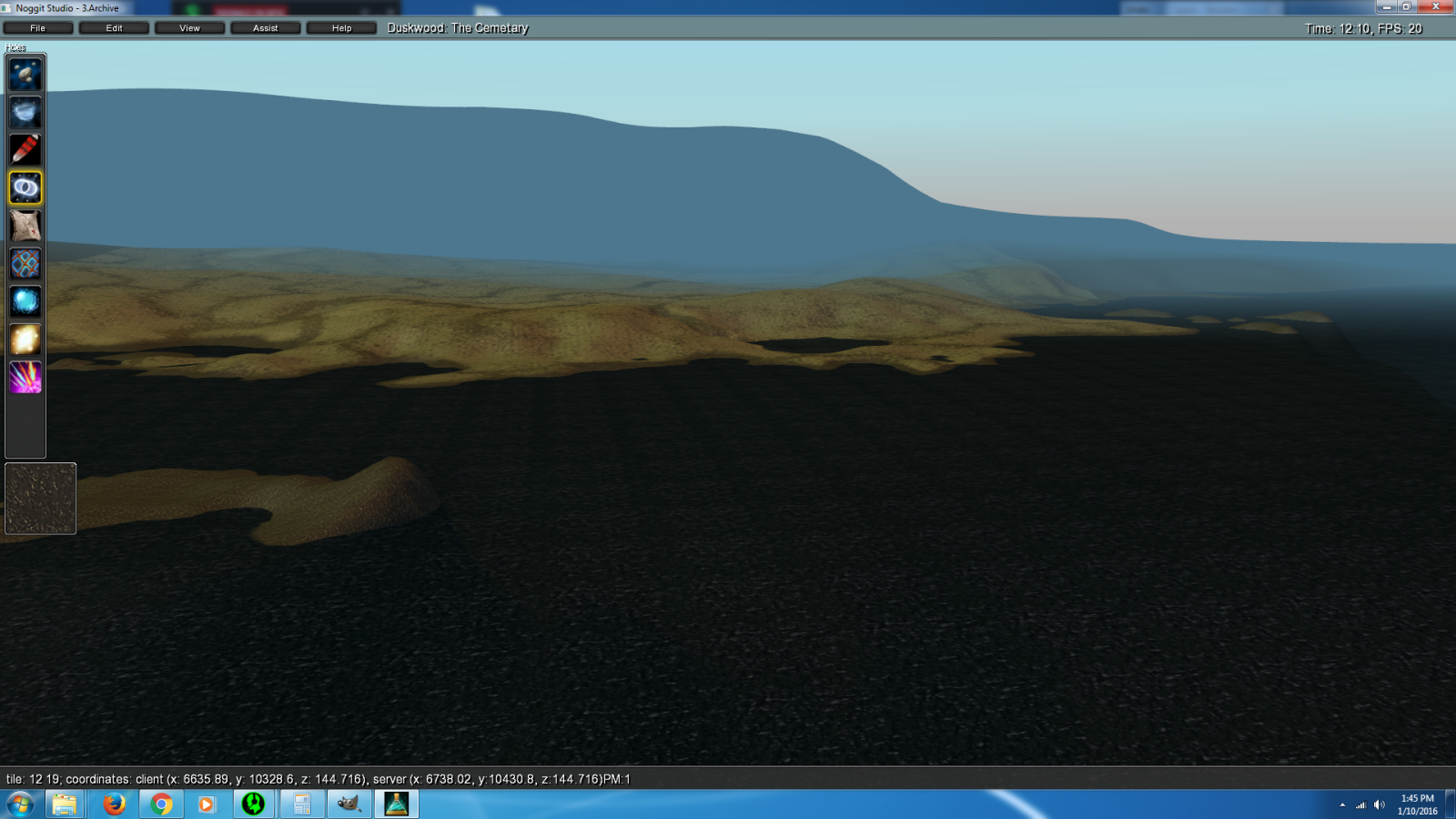Open the Windows Start menu
Screen dimensions: 1456x819
(20, 804)
